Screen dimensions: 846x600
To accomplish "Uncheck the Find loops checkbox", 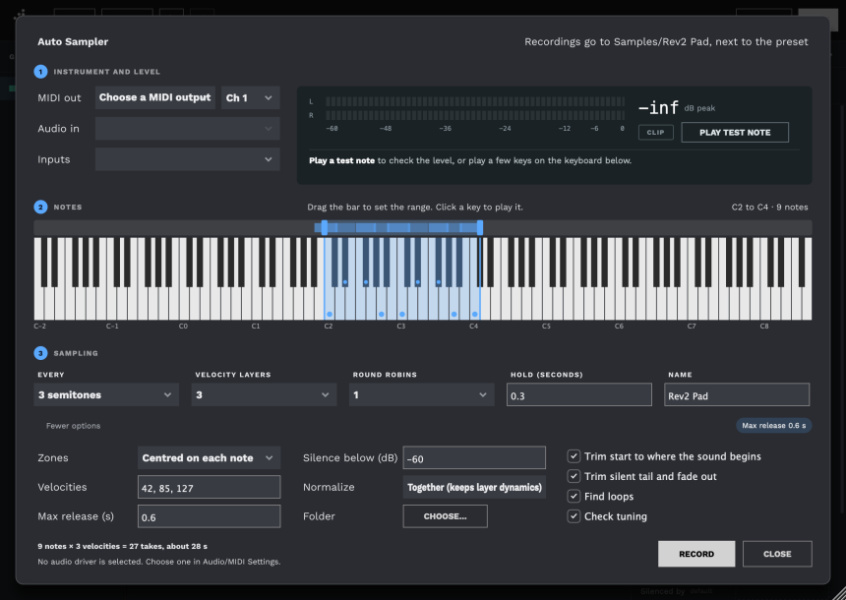I will pos(574,496).
